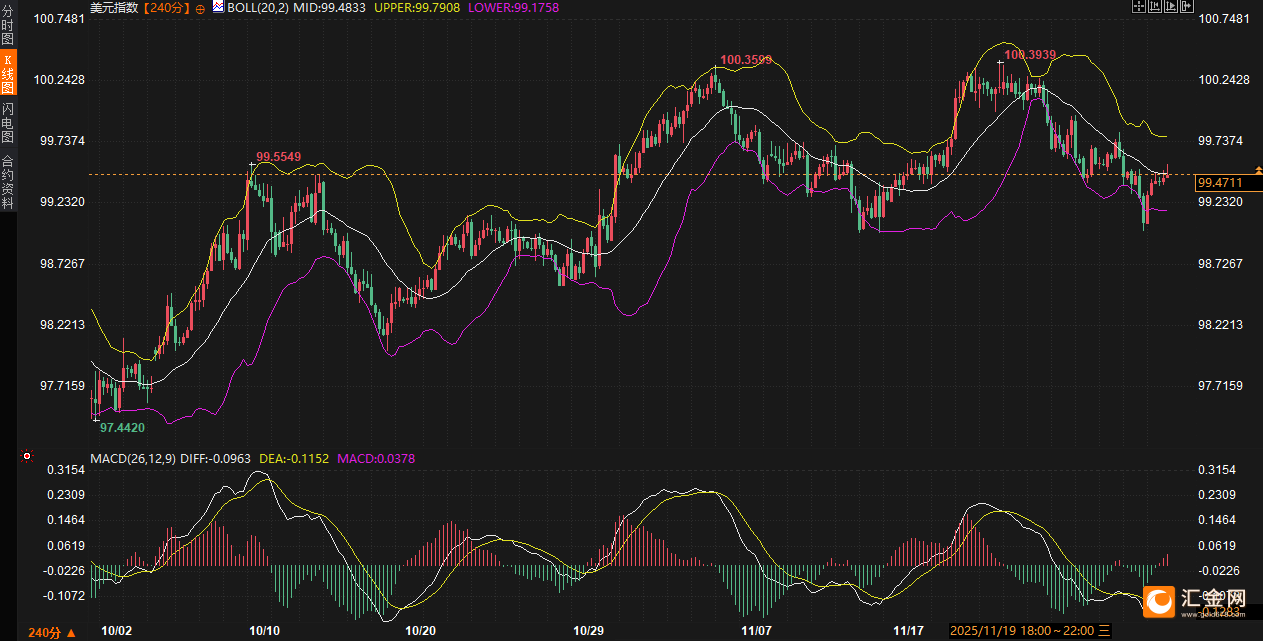Click the current price tag 99.4711

[x=1220, y=183]
